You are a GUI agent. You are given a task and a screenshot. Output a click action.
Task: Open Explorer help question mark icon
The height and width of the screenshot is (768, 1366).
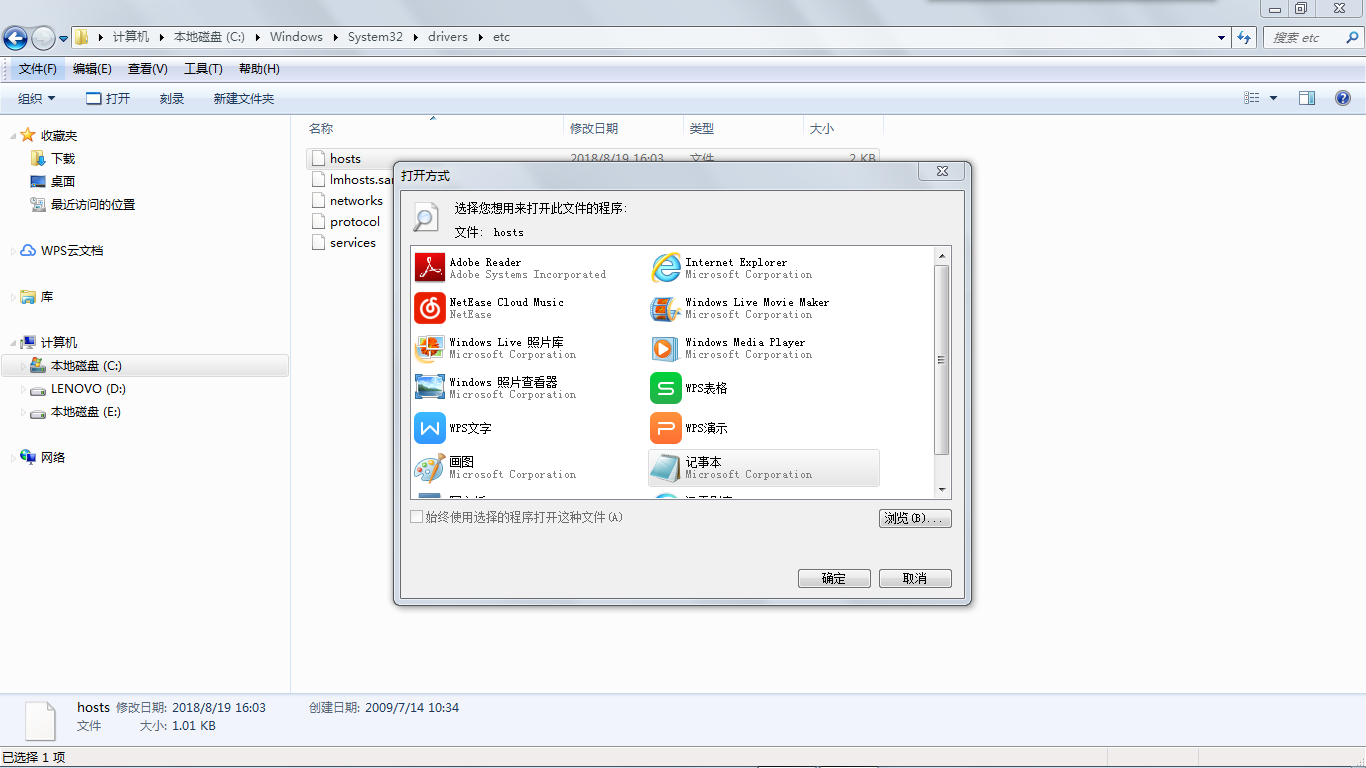tap(1343, 98)
